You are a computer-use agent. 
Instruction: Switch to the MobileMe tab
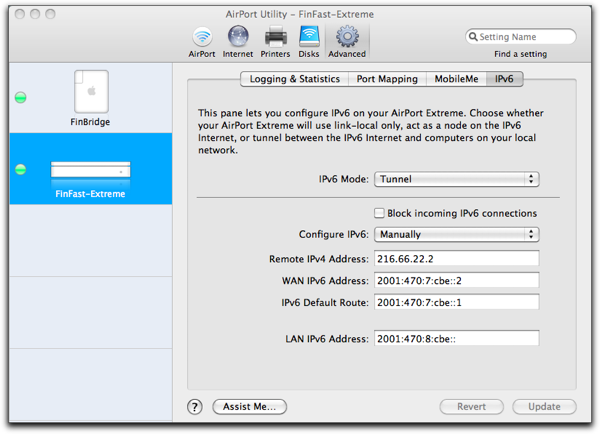tap(456, 79)
